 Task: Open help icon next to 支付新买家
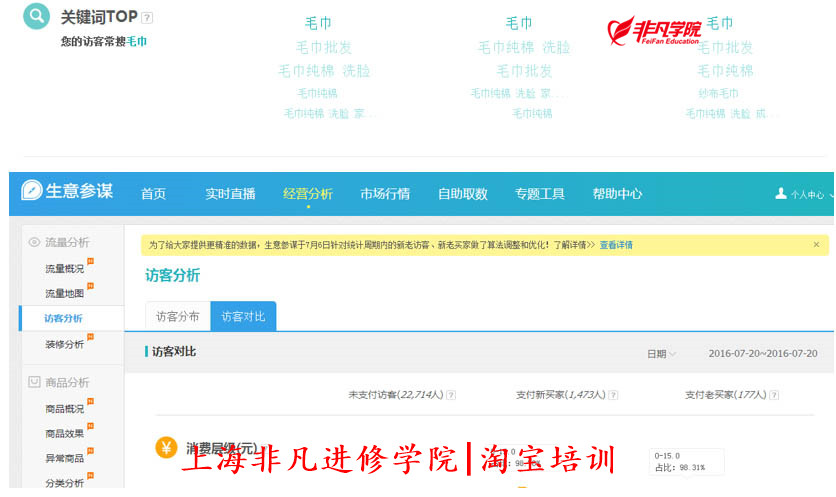(613, 395)
